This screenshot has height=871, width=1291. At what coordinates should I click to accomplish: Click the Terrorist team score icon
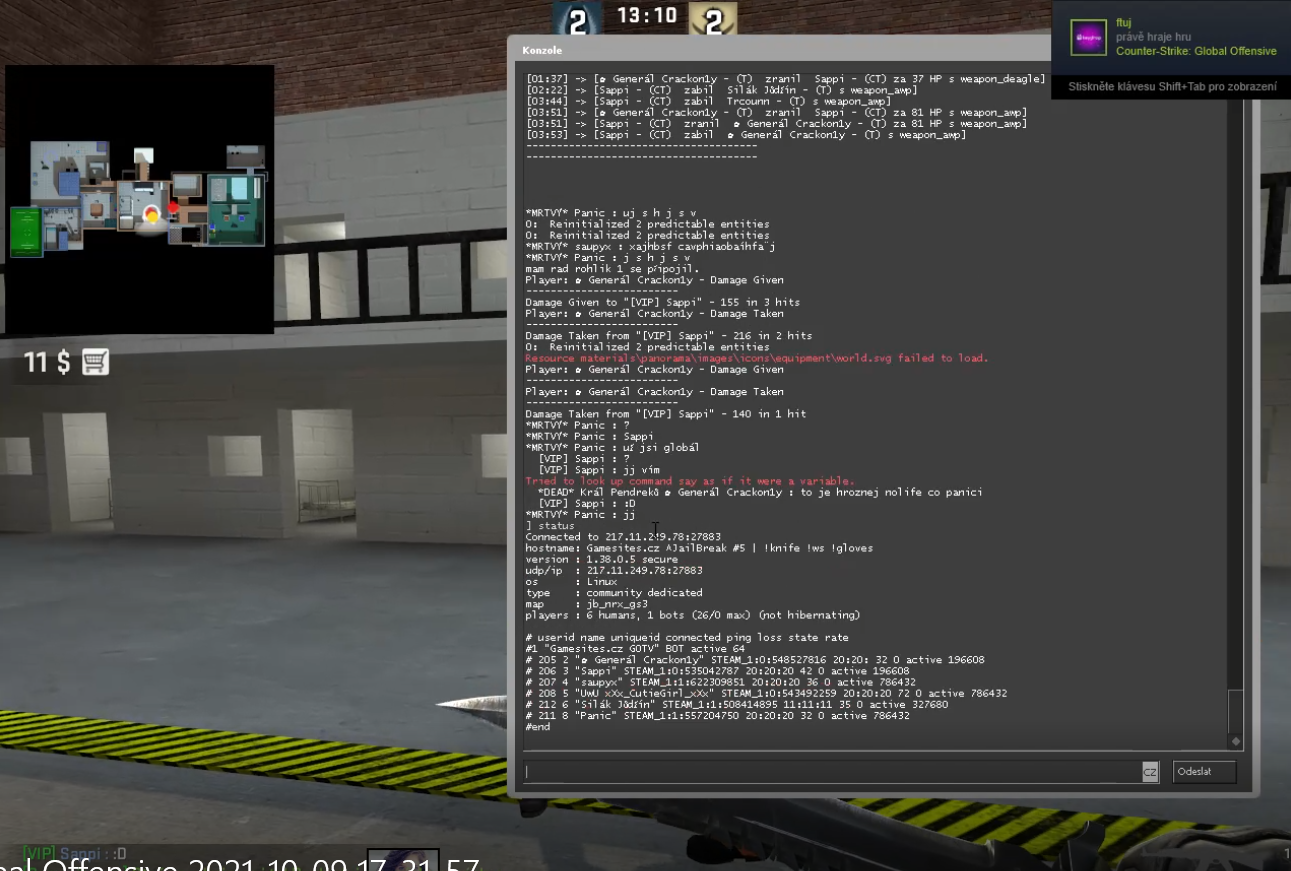pyautogui.click(x=713, y=18)
